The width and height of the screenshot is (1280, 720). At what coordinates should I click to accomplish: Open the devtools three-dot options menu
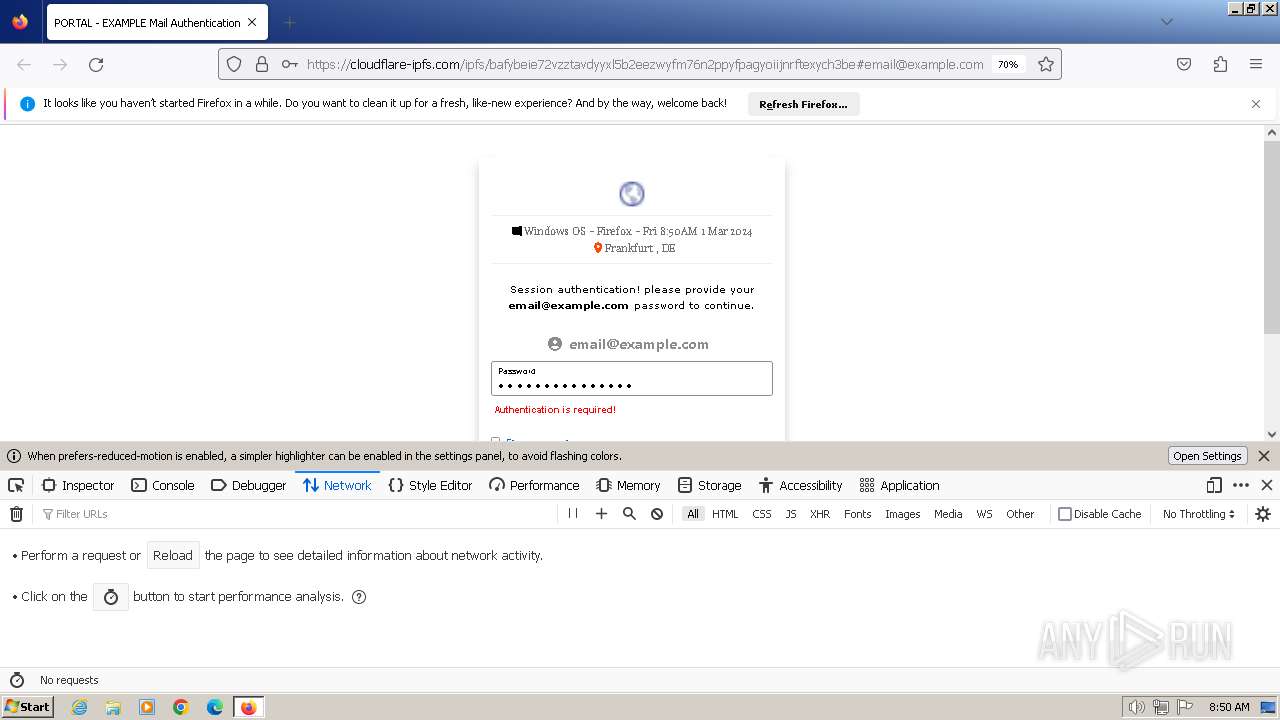pos(1241,485)
